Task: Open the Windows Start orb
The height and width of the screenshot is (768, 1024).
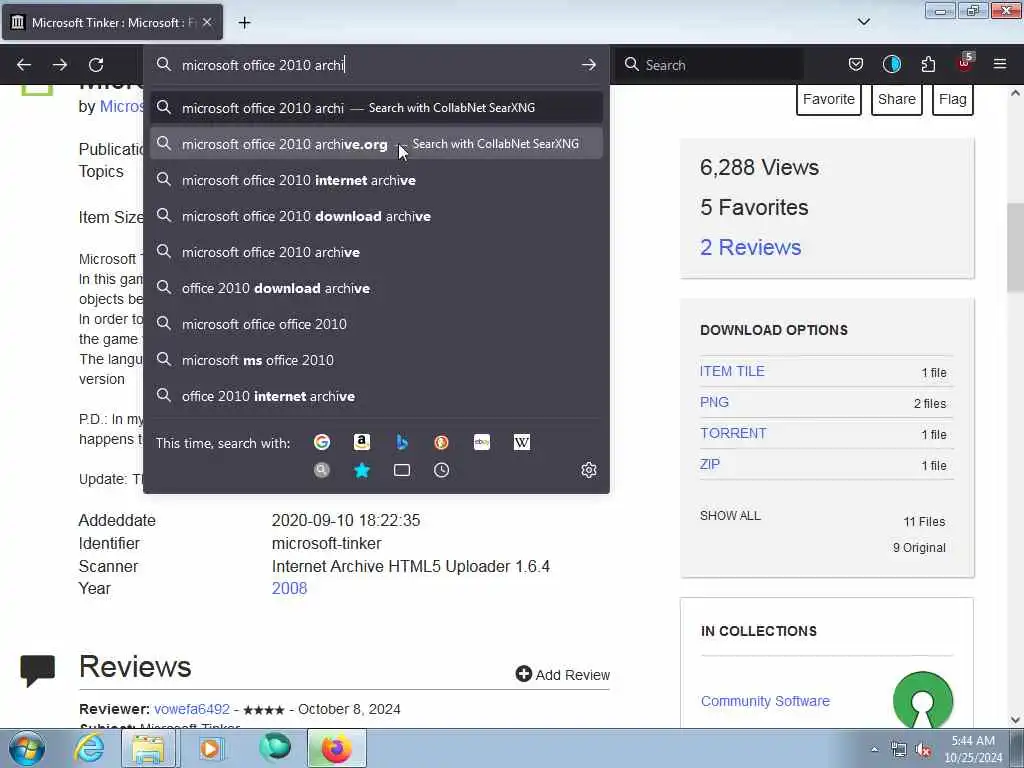Action: coord(27,748)
